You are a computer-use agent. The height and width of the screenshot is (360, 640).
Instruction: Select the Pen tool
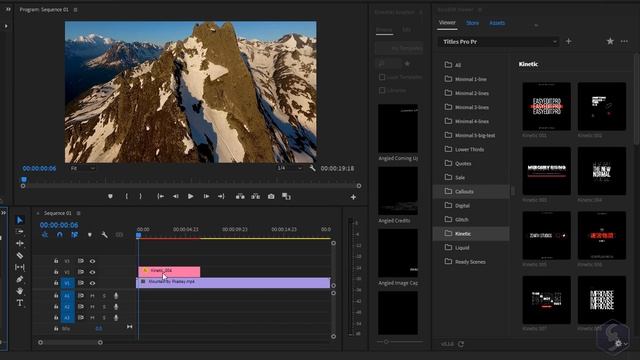click(x=20, y=279)
